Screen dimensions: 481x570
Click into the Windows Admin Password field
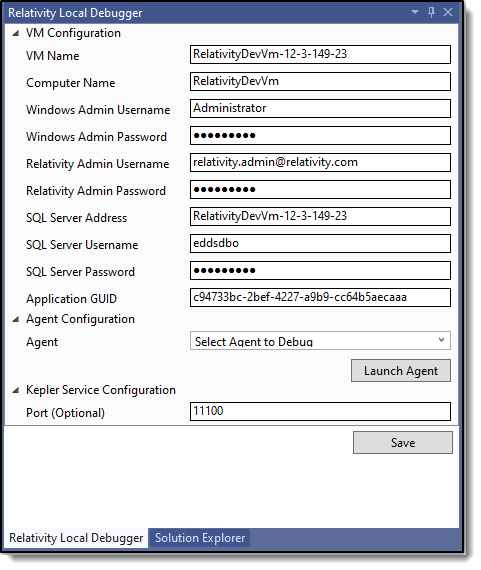click(x=320, y=136)
